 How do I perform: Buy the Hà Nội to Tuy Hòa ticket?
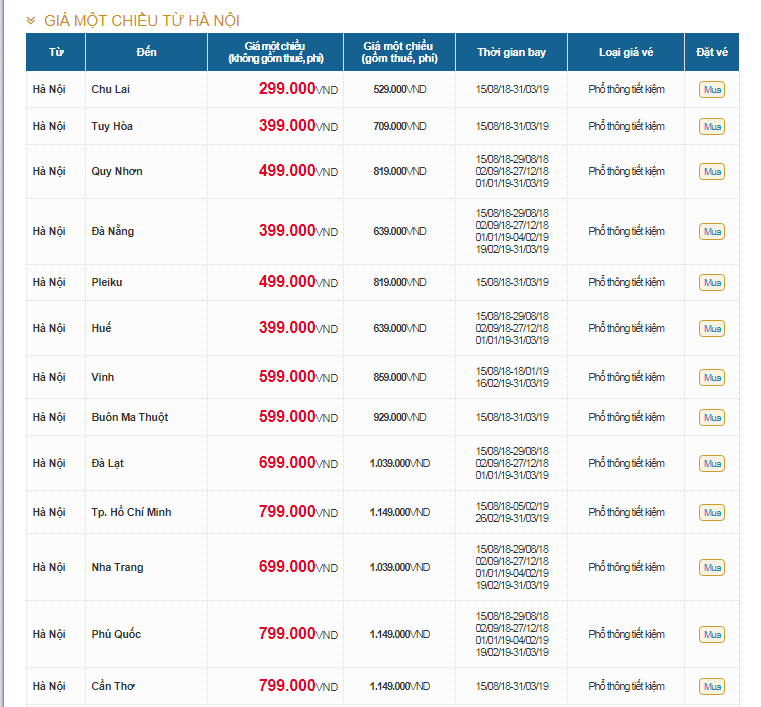(712, 127)
